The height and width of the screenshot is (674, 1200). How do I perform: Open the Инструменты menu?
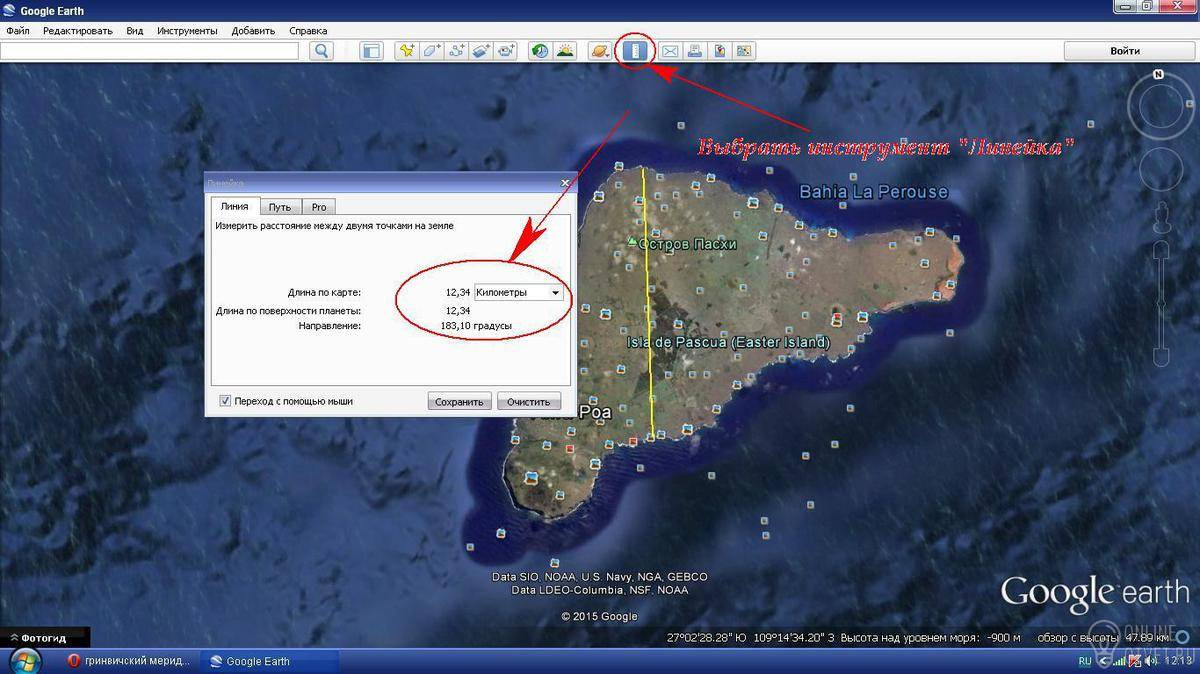click(187, 31)
